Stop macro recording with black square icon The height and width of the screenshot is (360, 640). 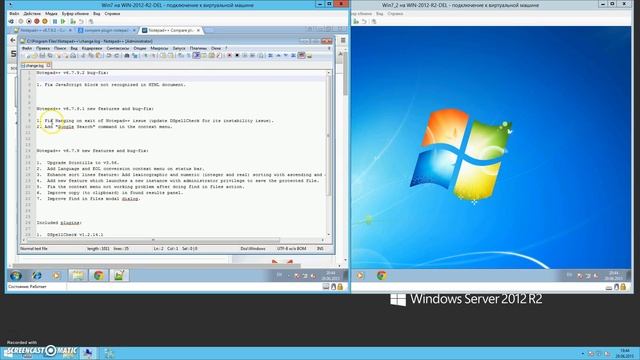pos(237,55)
